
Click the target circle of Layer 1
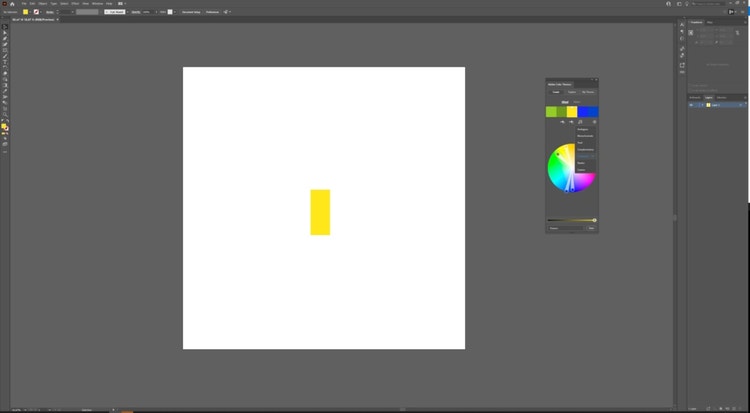coord(740,105)
